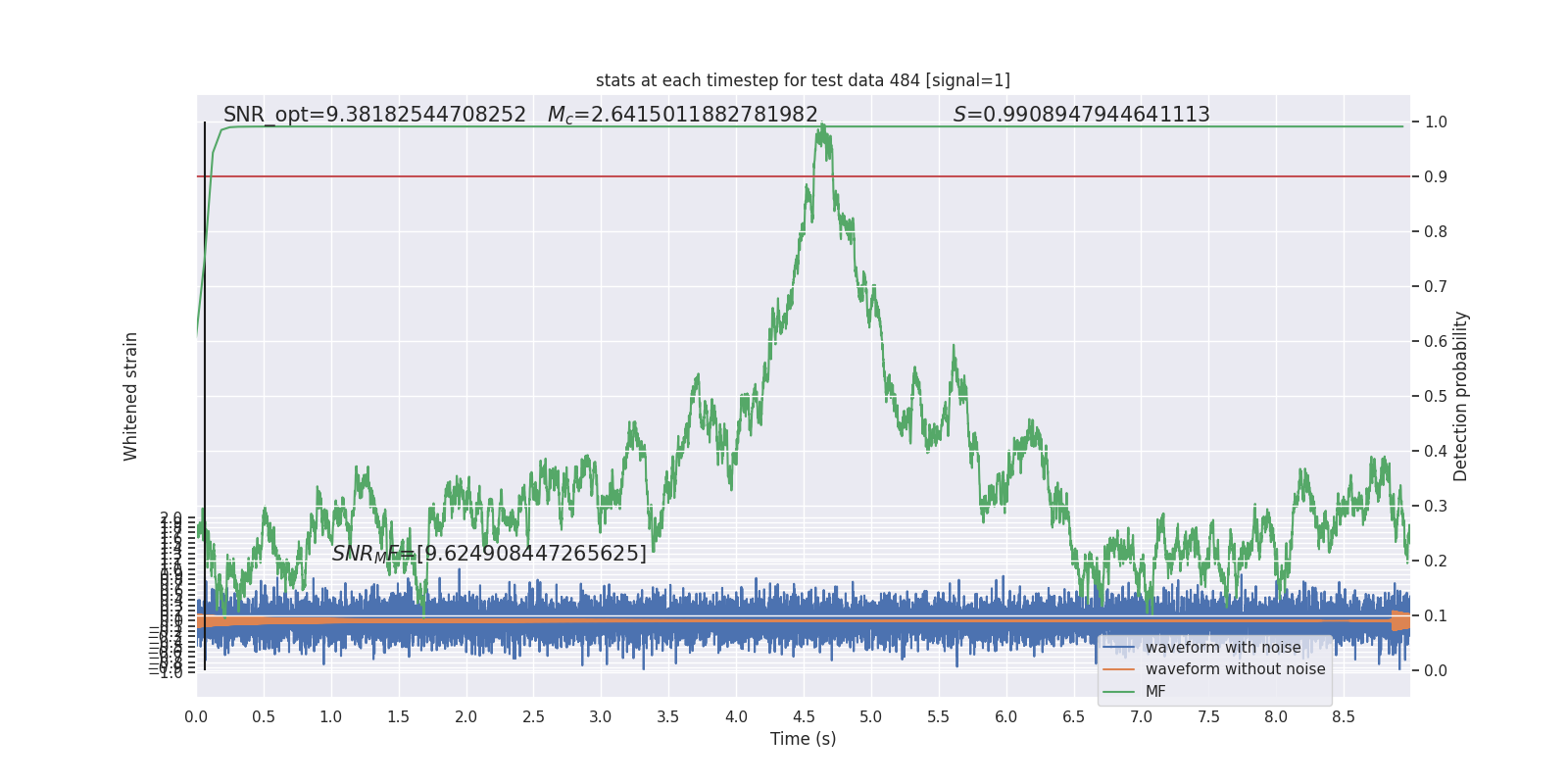
Task: Click the right-axis tick label 0.2
Action: click(x=1436, y=562)
